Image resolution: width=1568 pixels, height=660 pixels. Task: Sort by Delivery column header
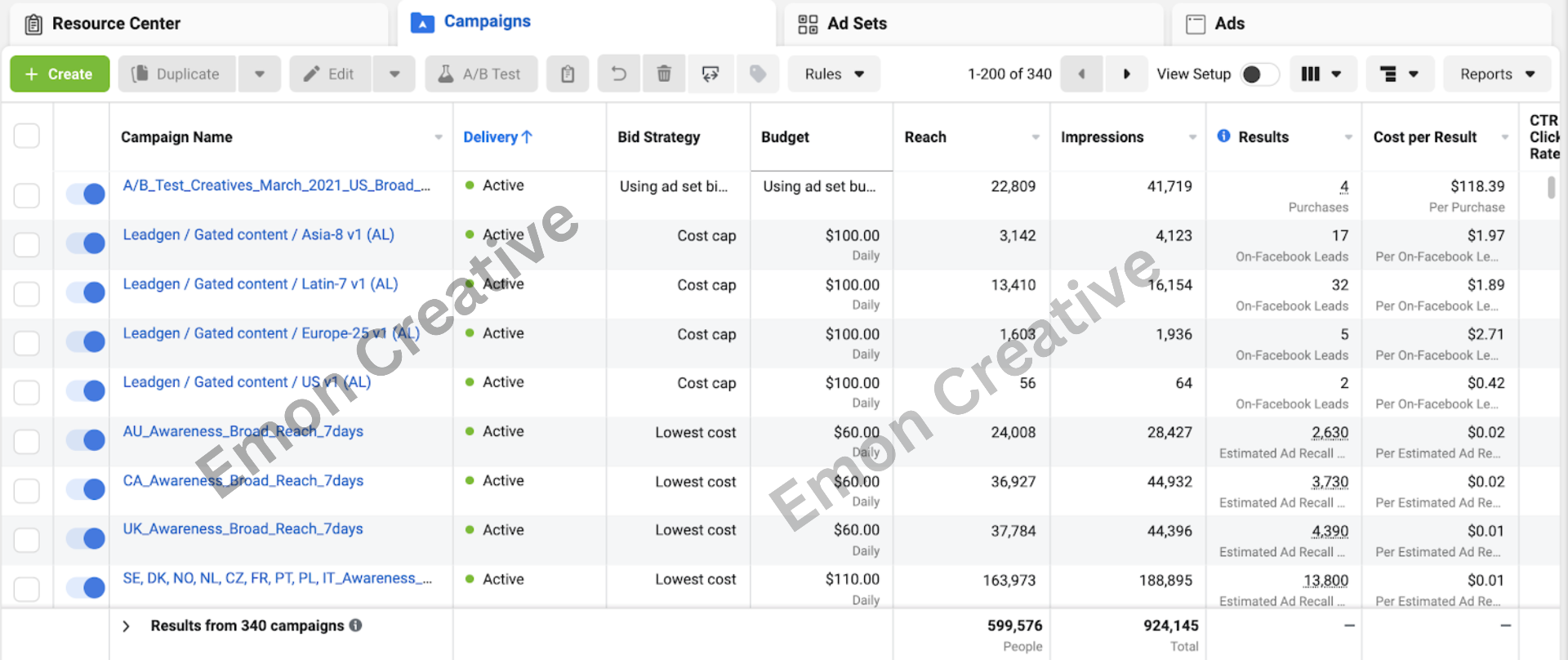click(x=497, y=137)
